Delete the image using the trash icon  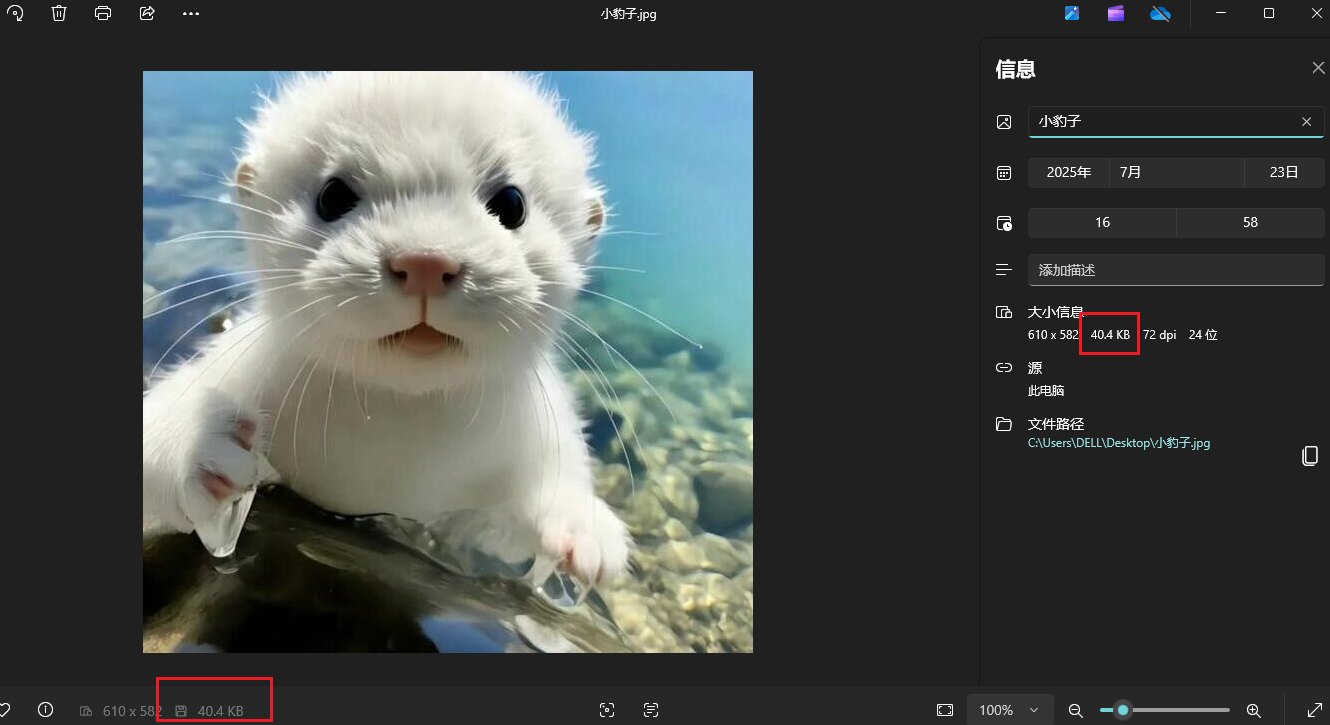(x=59, y=13)
